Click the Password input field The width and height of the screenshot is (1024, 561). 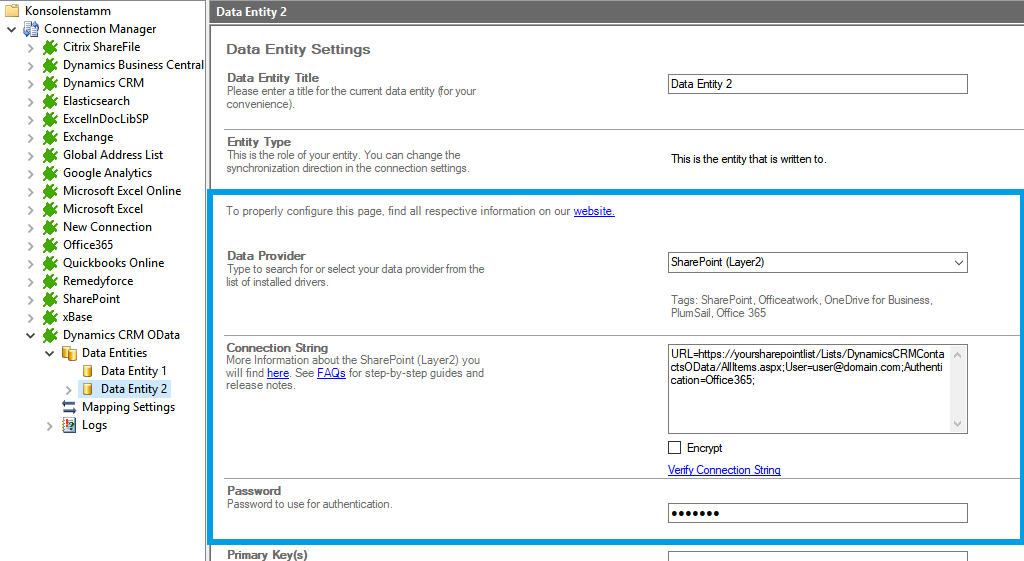point(817,513)
